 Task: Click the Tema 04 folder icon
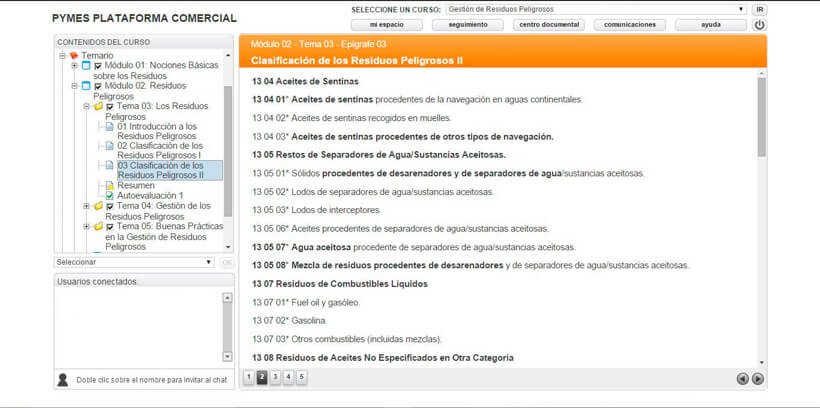click(x=98, y=206)
